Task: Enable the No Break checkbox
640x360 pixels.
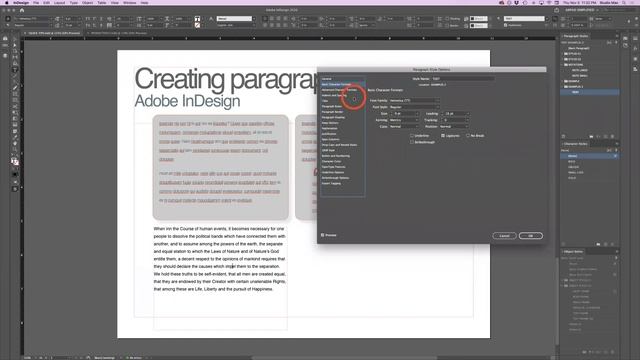Action: (x=468, y=136)
